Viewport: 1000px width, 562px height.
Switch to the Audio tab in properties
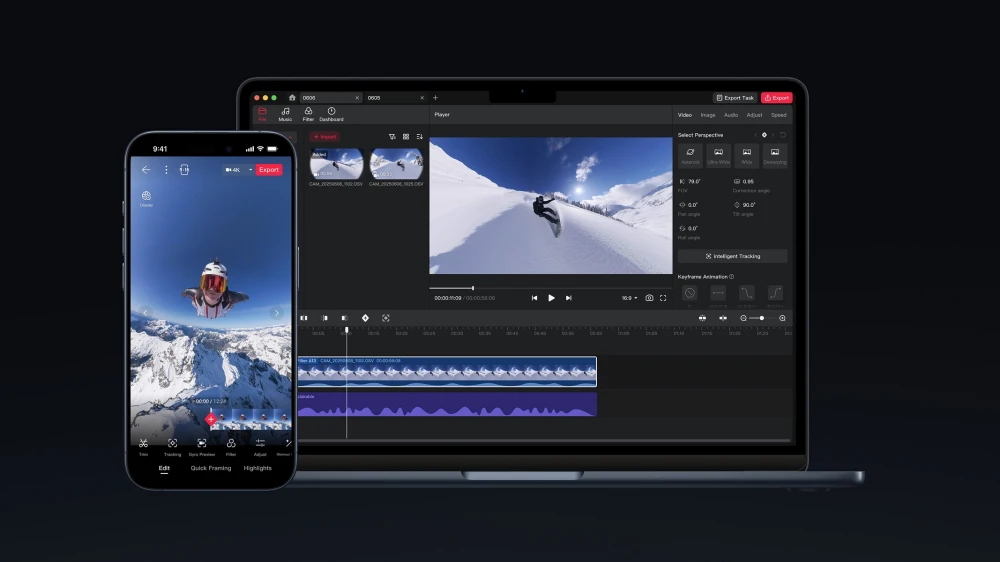click(x=731, y=115)
